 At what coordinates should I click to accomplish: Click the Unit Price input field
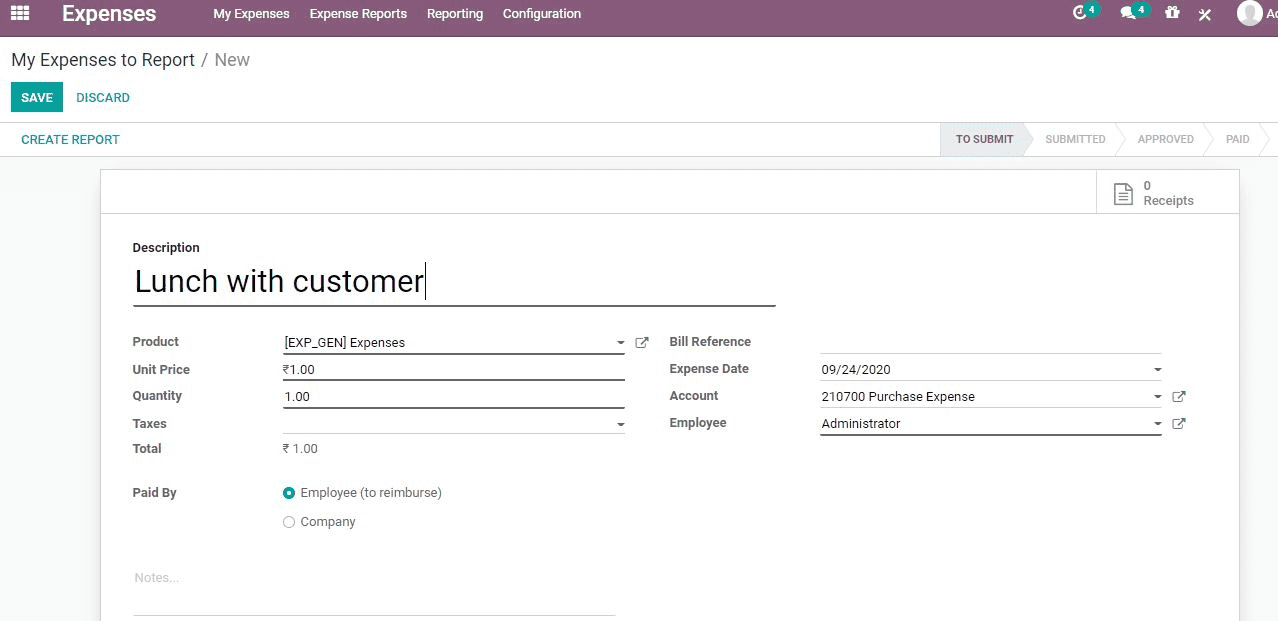point(454,370)
